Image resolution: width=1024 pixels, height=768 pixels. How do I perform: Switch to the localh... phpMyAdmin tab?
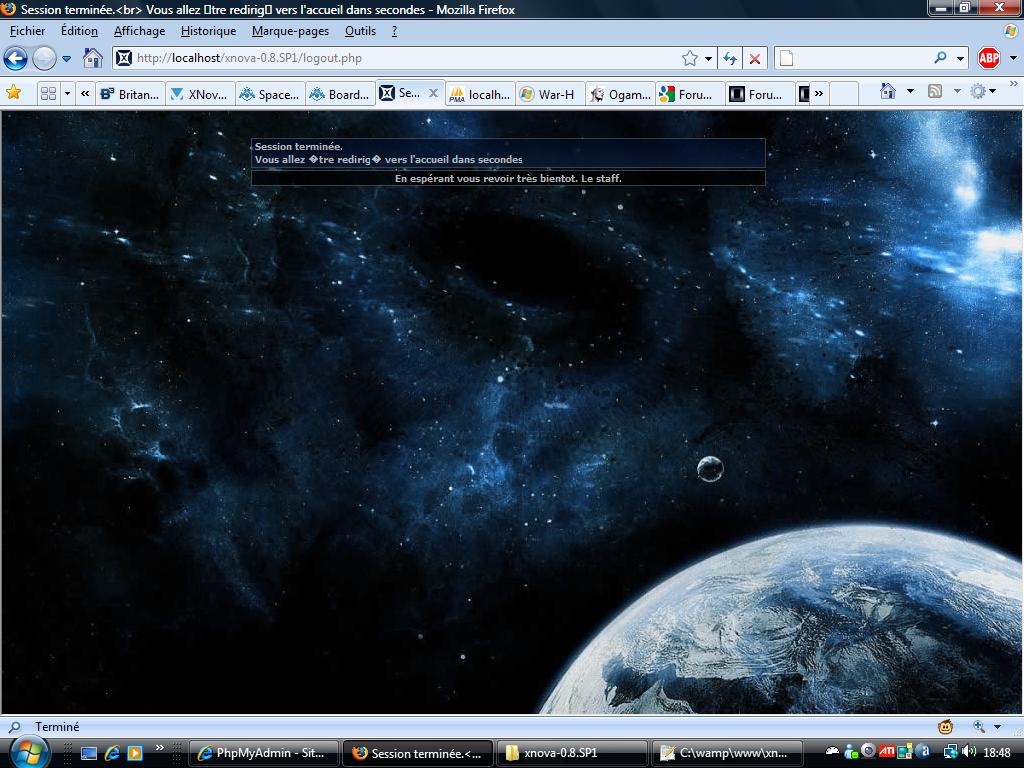tap(480, 94)
